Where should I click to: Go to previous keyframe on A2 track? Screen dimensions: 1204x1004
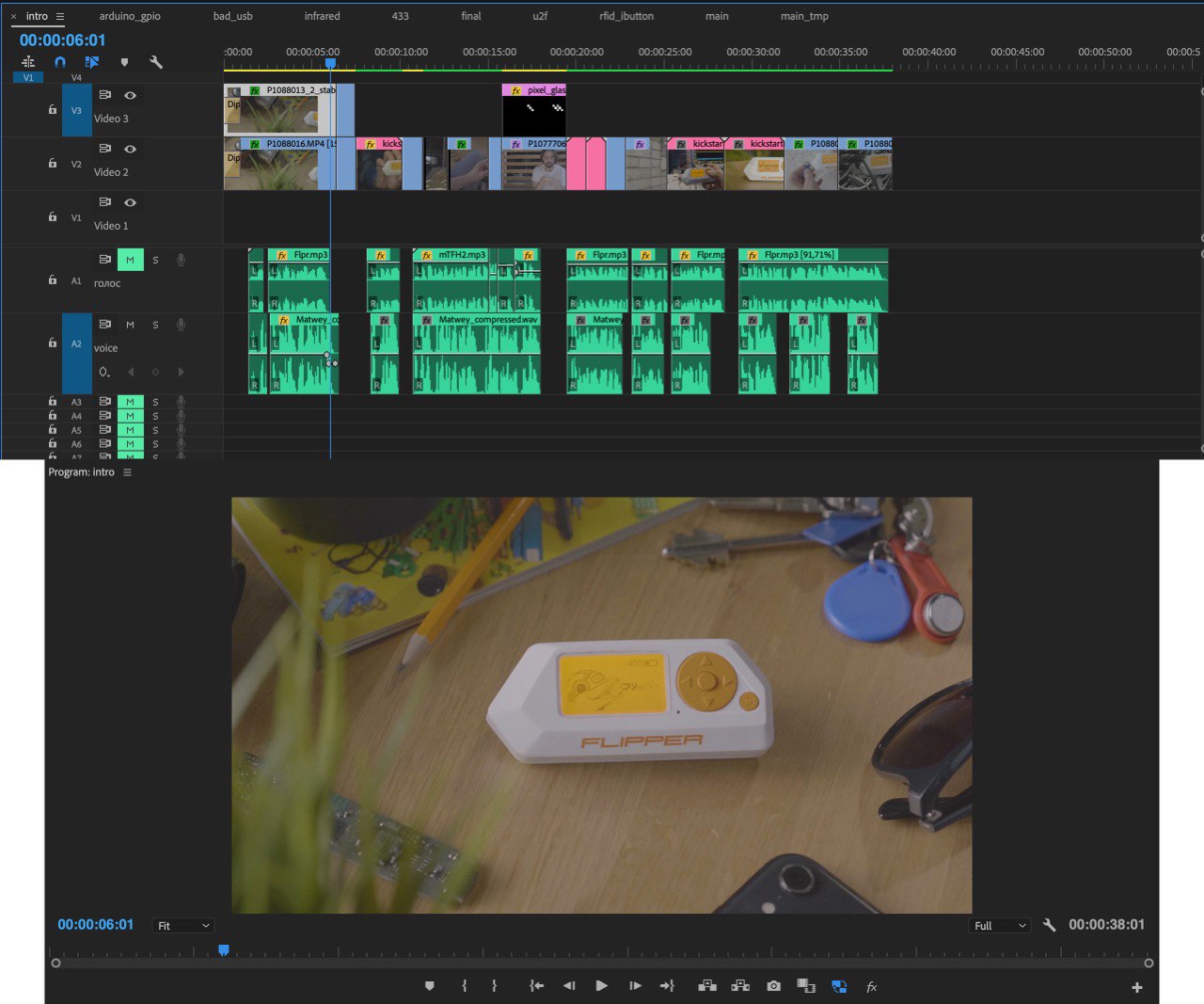point(131,372)
